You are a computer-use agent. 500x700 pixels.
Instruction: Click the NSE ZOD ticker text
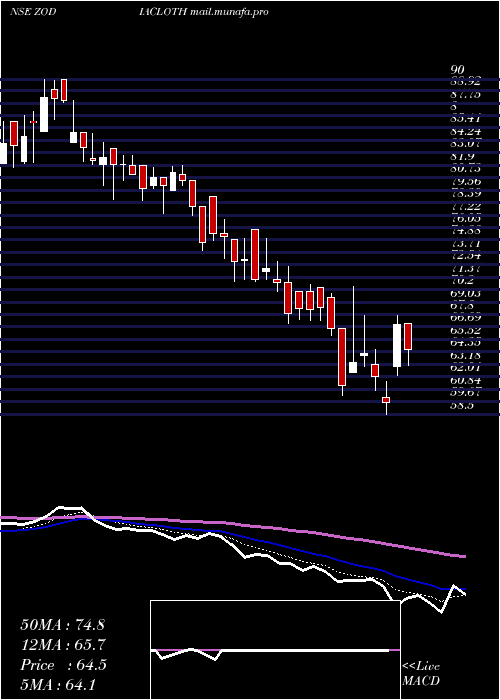point(33,12)
